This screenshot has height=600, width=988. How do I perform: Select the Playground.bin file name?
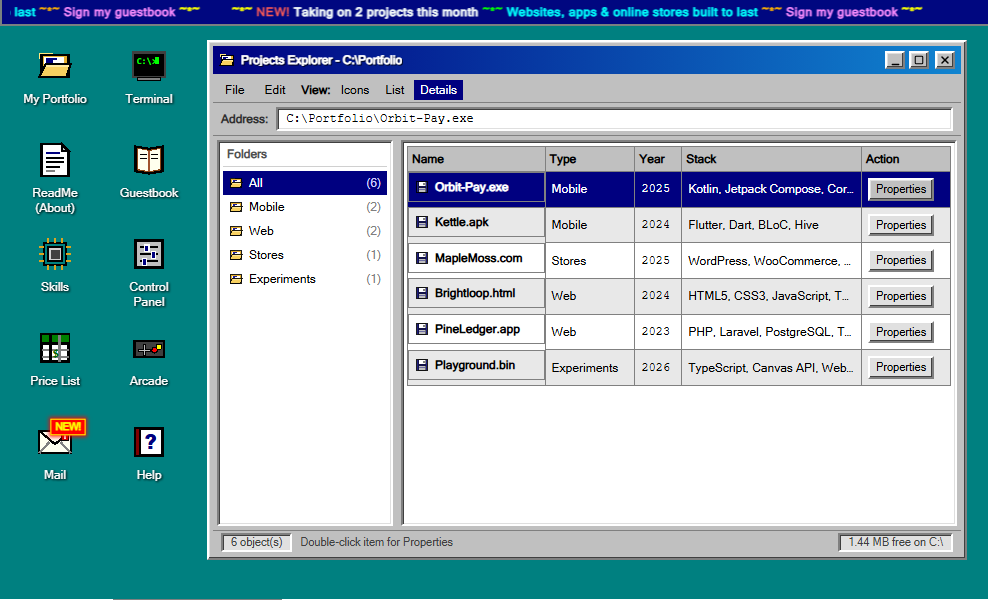[474, 365]
